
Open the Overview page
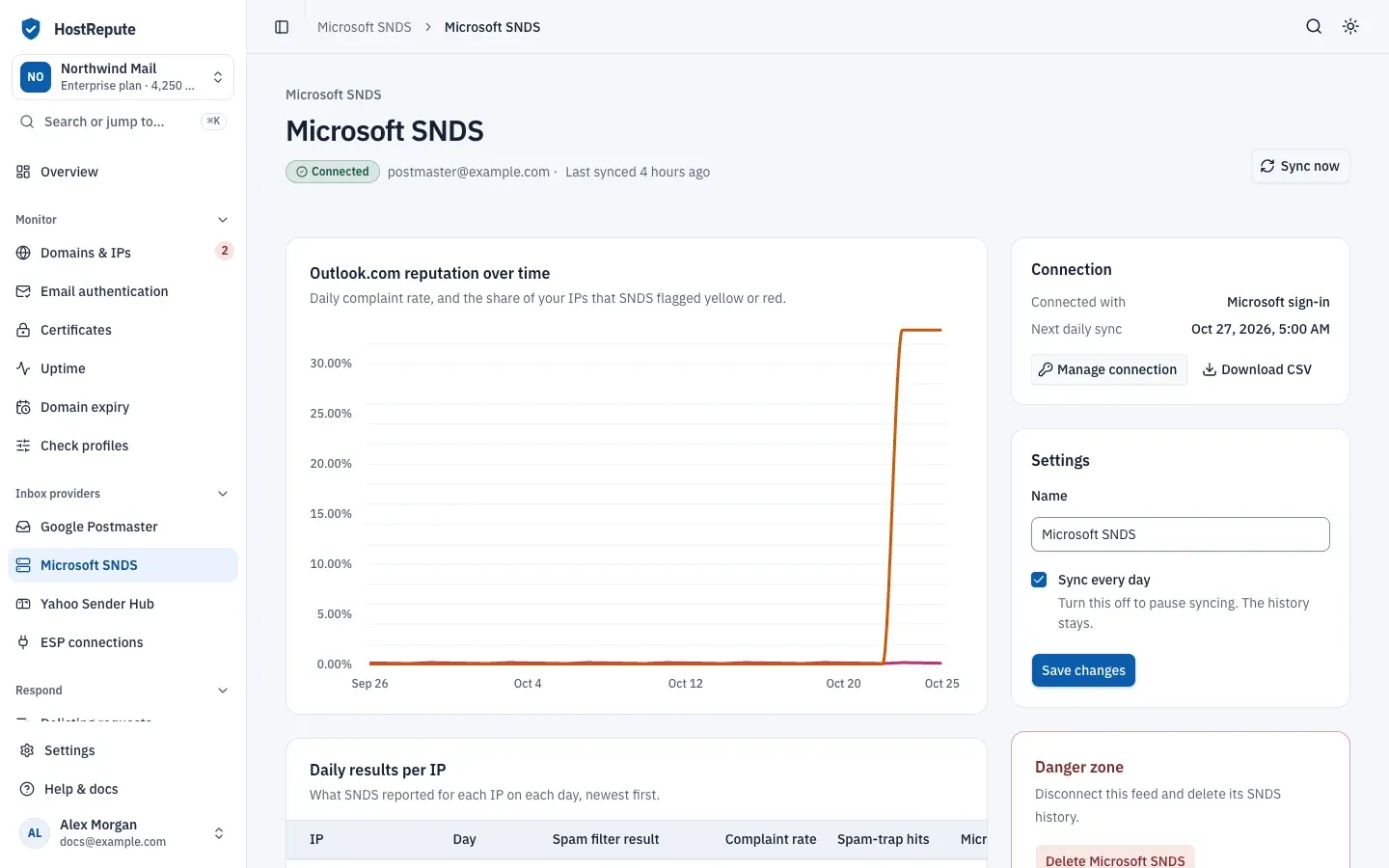coord(123,172)
